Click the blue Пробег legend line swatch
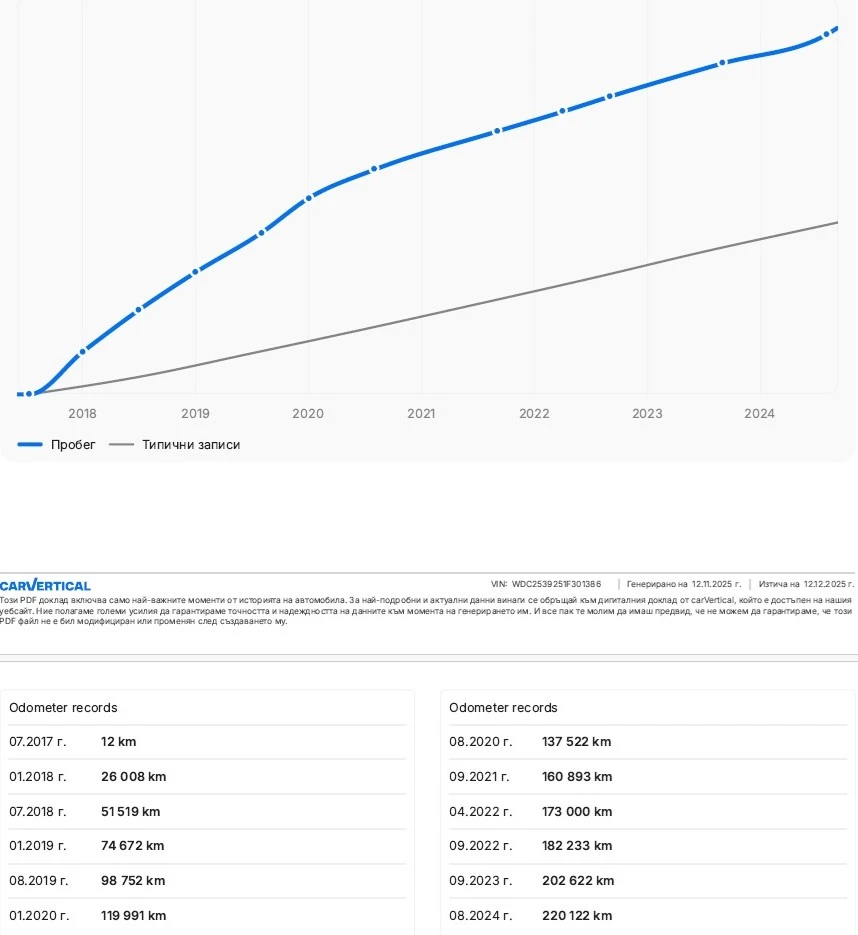Image resolution: width=858 pixels, height=935 pixels. click(30, 445)
